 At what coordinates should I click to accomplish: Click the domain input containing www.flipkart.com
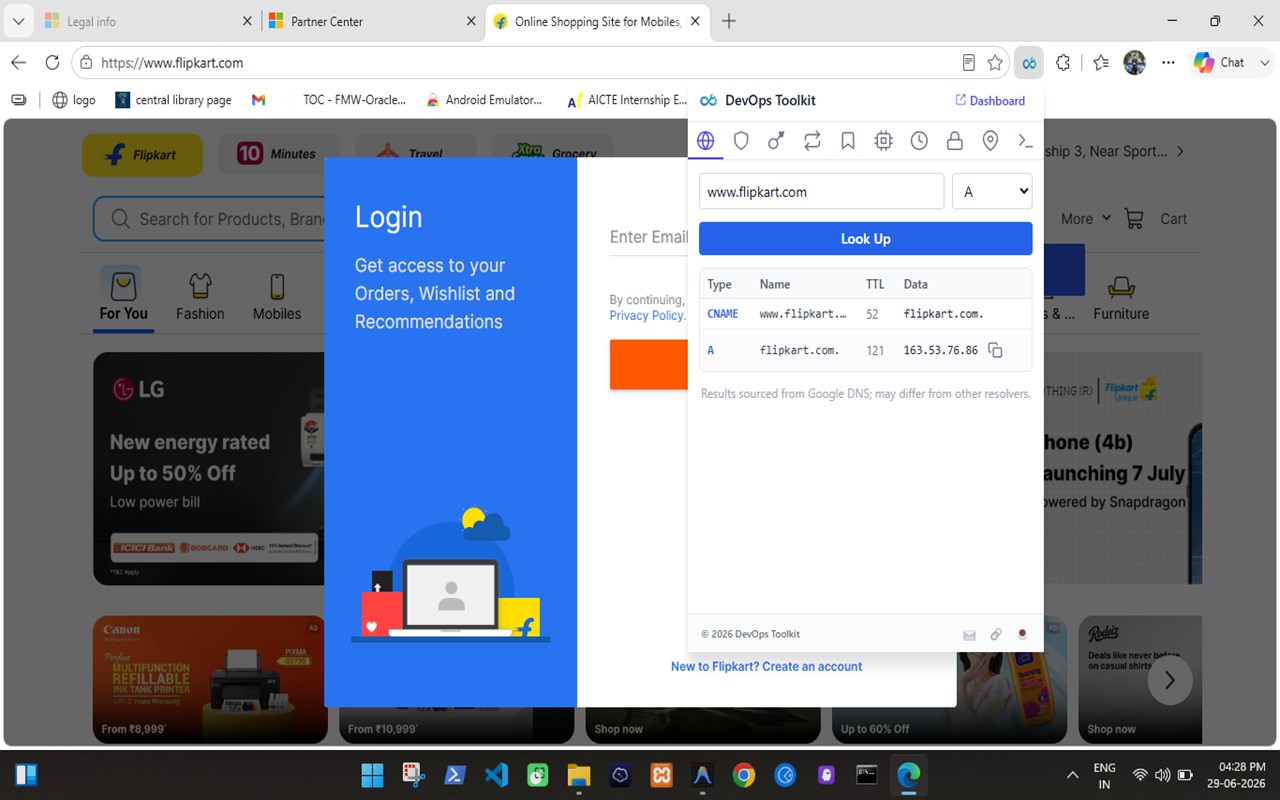(821, 192)
